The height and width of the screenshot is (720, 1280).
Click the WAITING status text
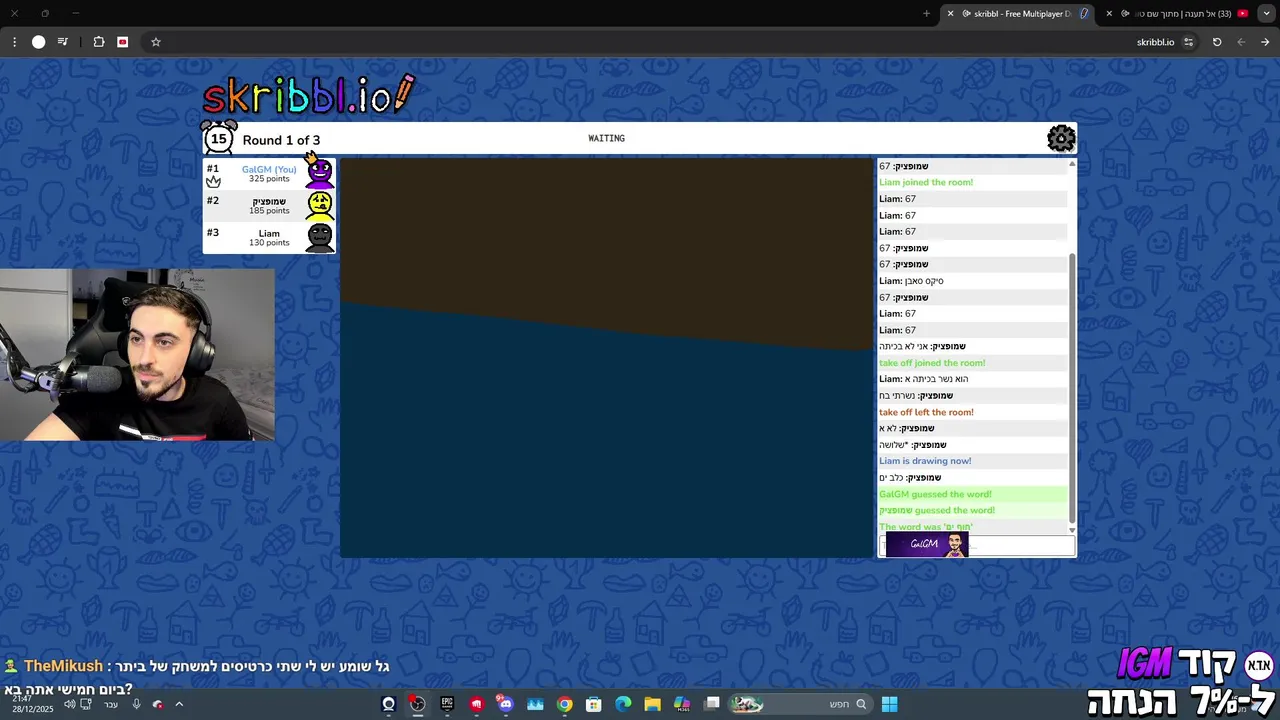click(606, 138)
